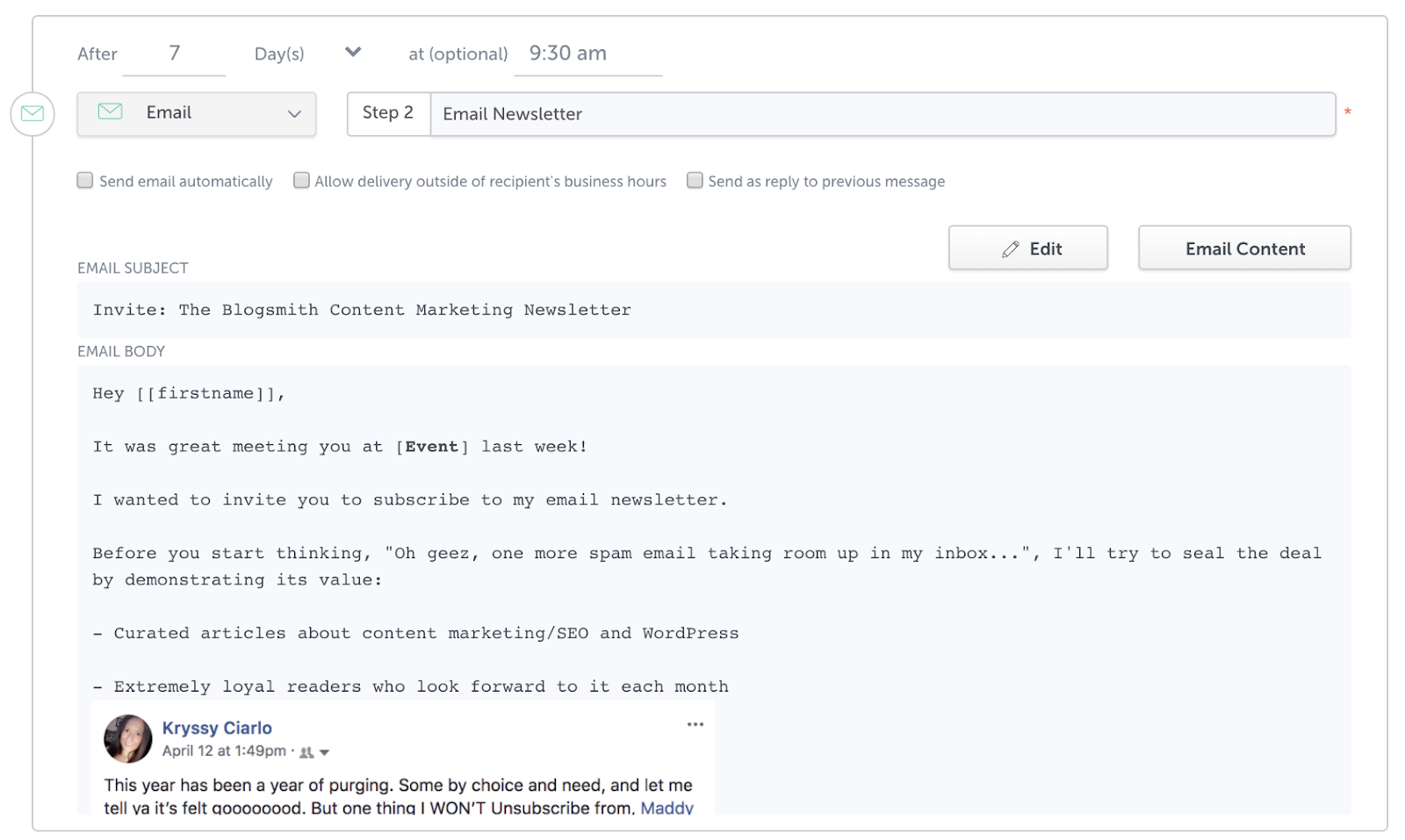The image size is (1405, 840).
Task: Click the pencil icon on Edit button
Action: click(1011, 249)
